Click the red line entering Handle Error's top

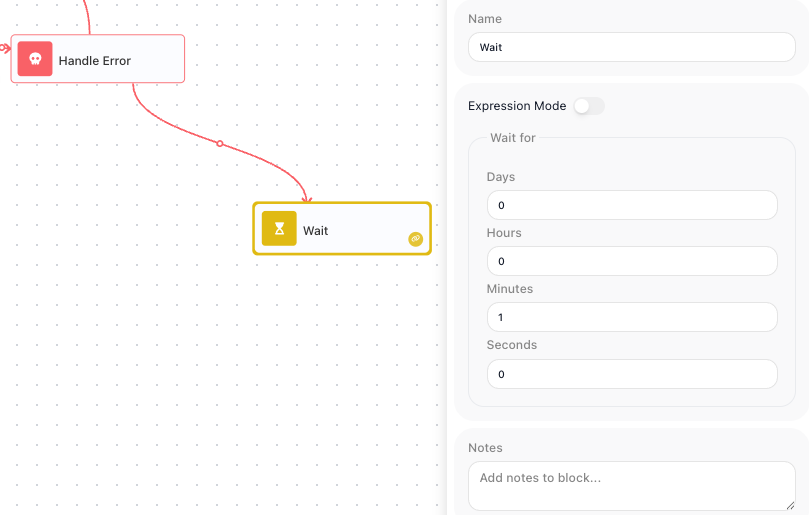(x=86, y=17)
